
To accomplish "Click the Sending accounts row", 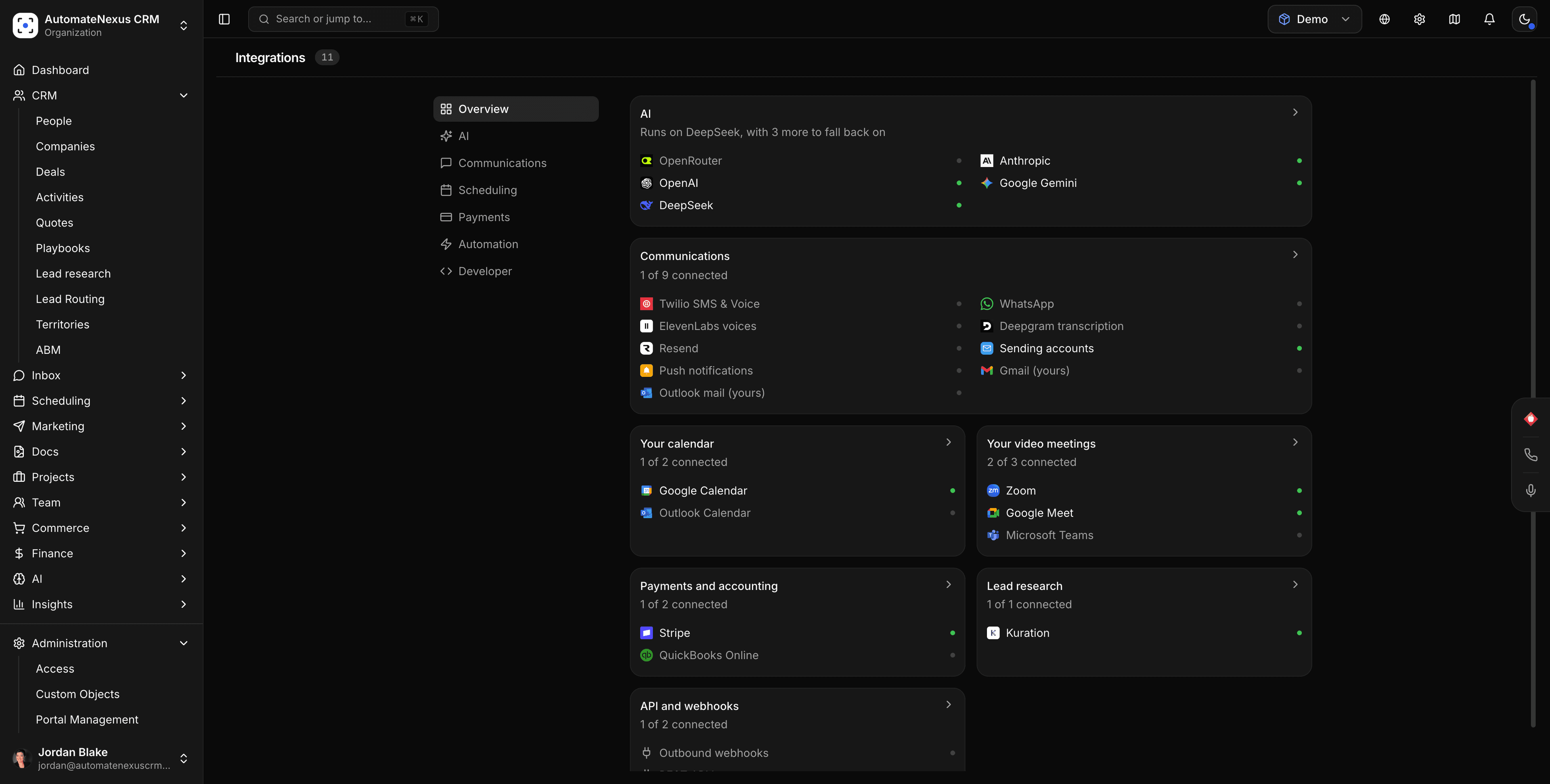I will pyautogui.click(x=1142, y=348).
